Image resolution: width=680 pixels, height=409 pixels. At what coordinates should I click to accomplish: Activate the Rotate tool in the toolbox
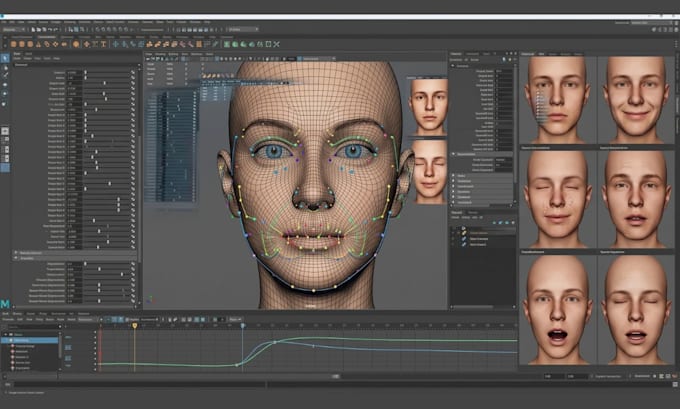[x=5, y=94]
